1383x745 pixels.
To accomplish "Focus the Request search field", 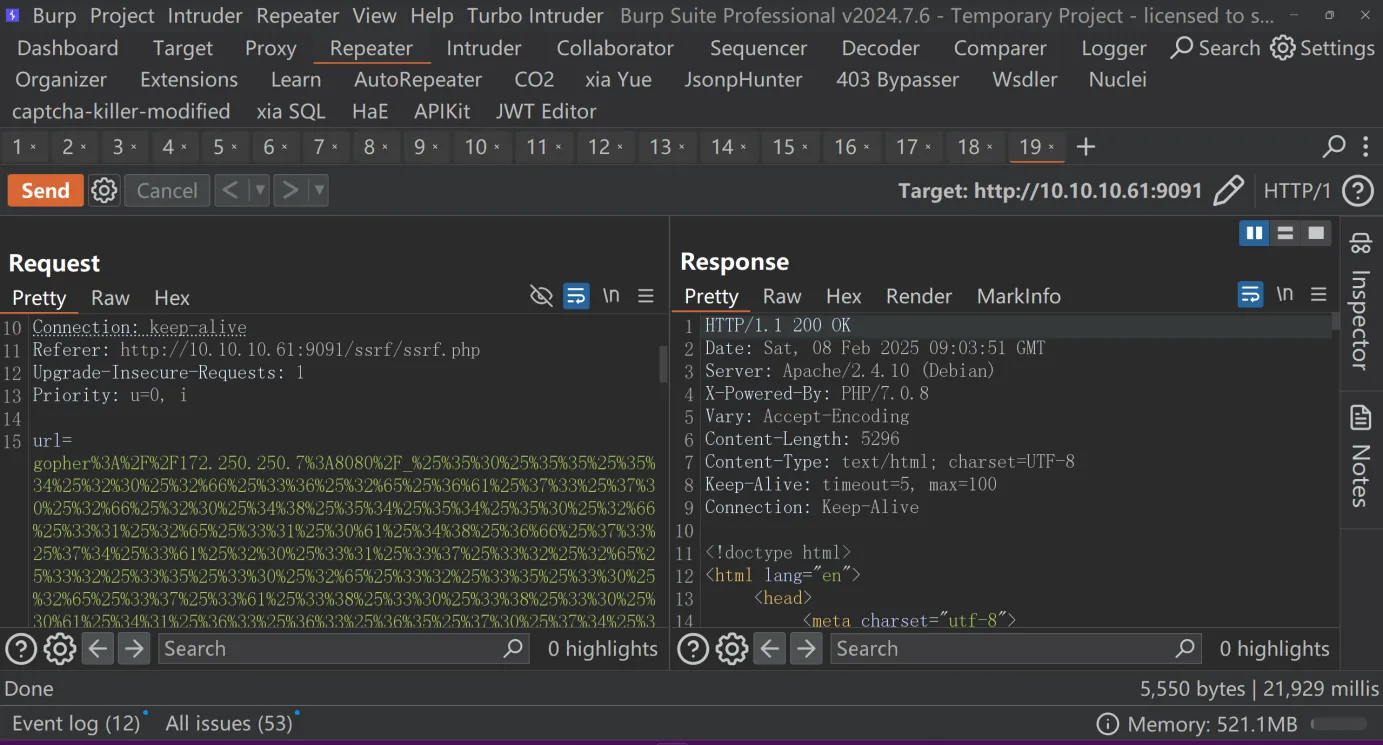I will click(x=343, y=649).
